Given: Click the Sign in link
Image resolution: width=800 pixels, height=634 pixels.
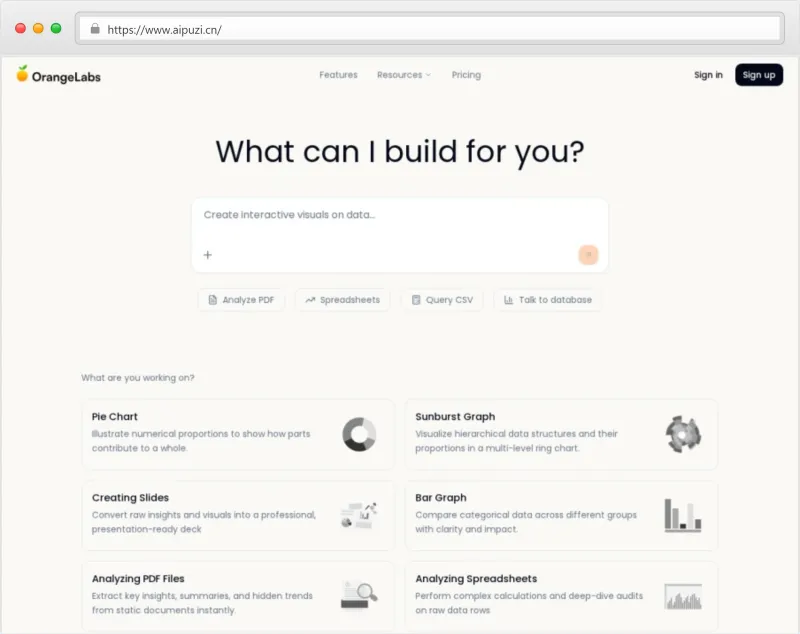Looking at the screenshot, I should pyautogui.click(x=708, y=75).
